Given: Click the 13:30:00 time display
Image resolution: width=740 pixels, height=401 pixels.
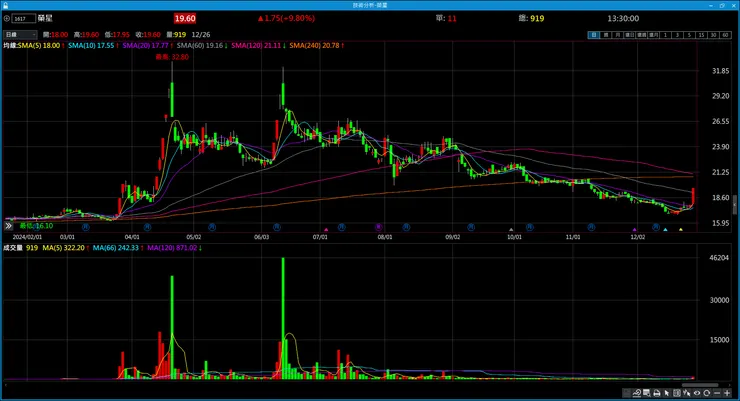Looking at the screenshot, I should tap(623, 18).
